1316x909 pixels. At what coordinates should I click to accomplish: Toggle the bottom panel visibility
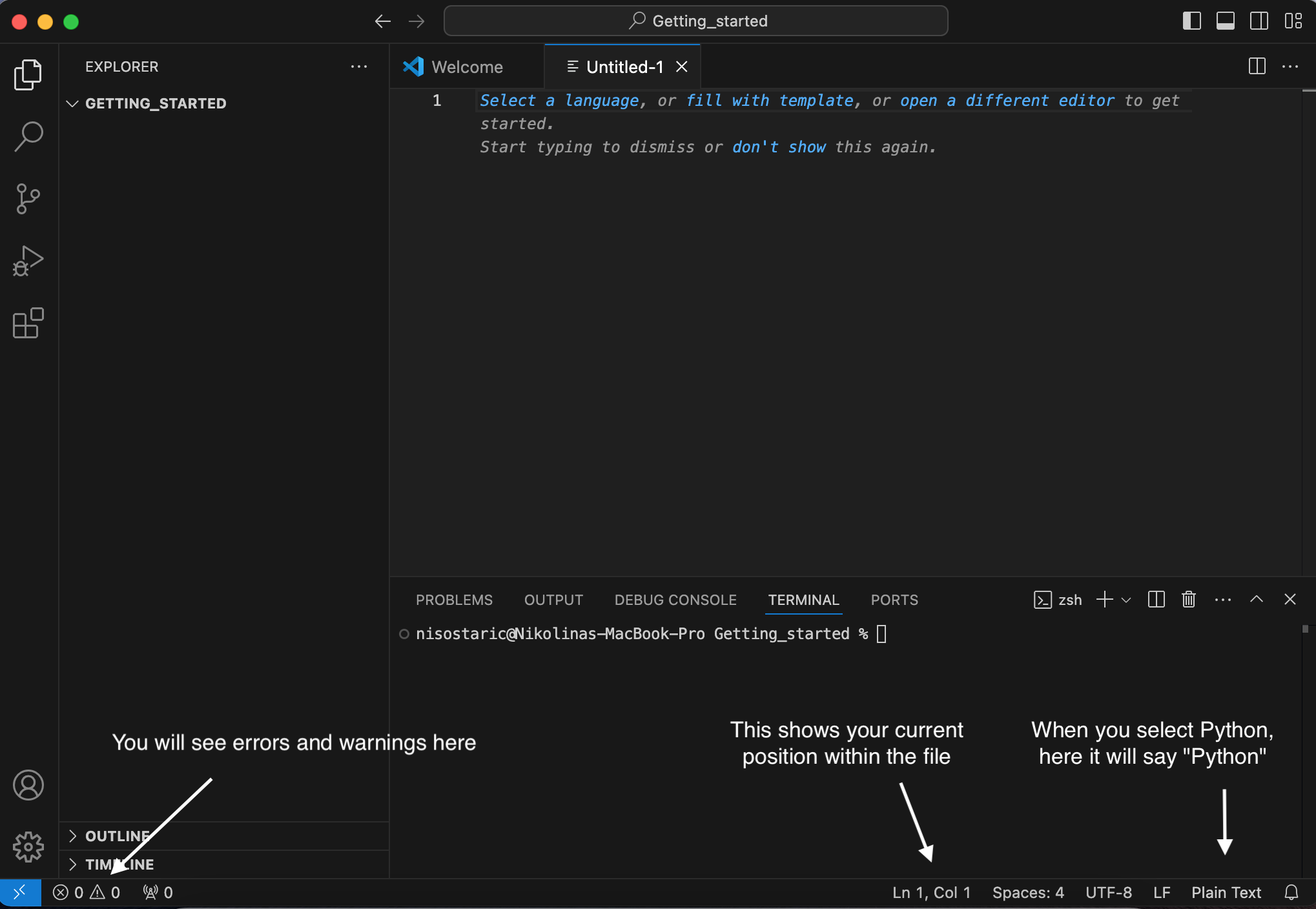tap(1225, 21)
